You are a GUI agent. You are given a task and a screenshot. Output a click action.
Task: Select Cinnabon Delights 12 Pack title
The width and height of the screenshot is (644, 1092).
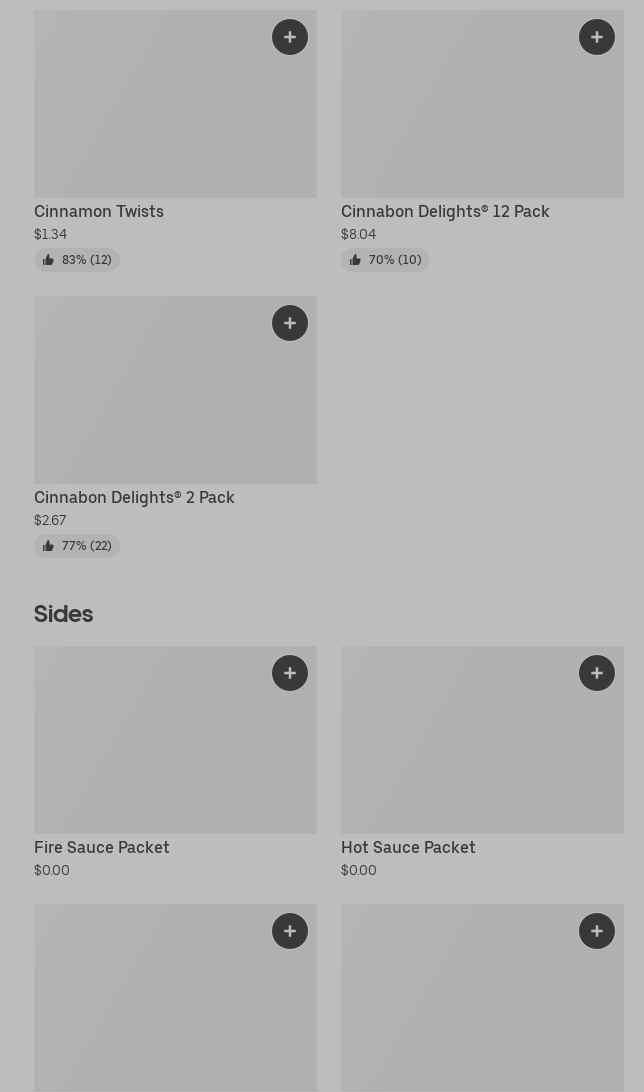(x=445, y=211)
